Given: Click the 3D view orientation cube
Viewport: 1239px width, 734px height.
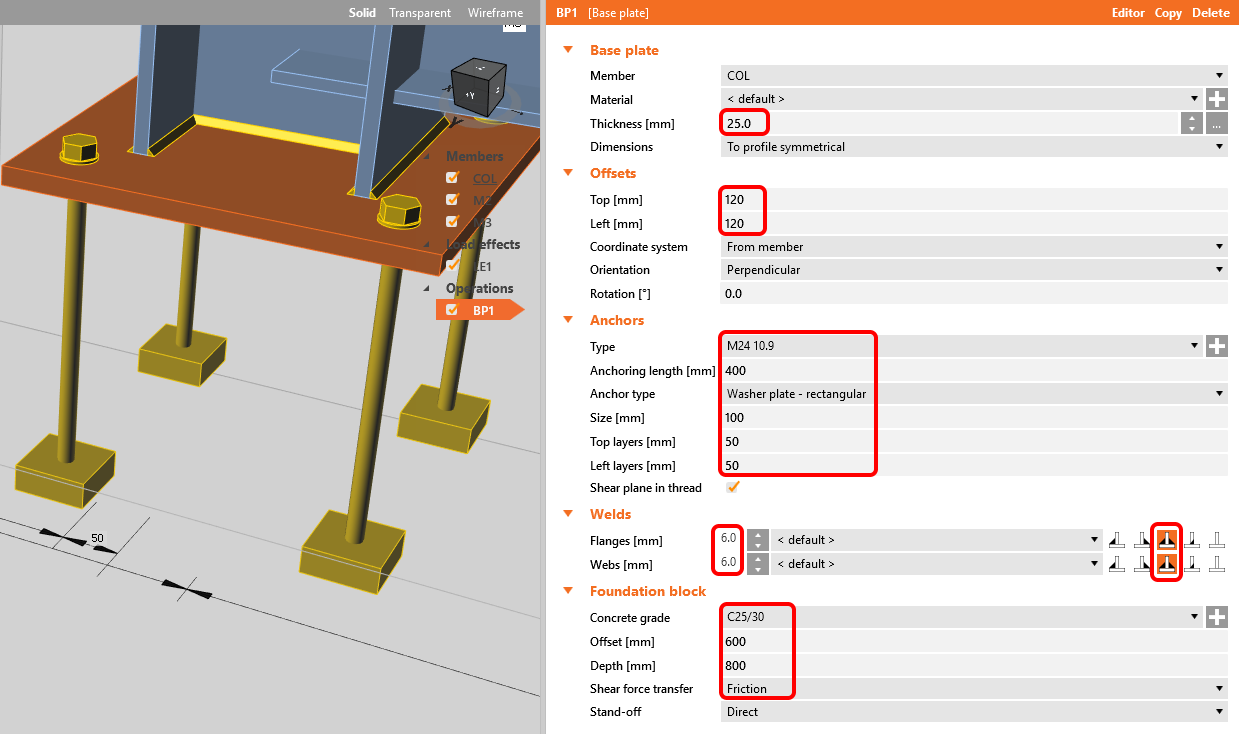Looking at the screenshot, I should [477, 87].
